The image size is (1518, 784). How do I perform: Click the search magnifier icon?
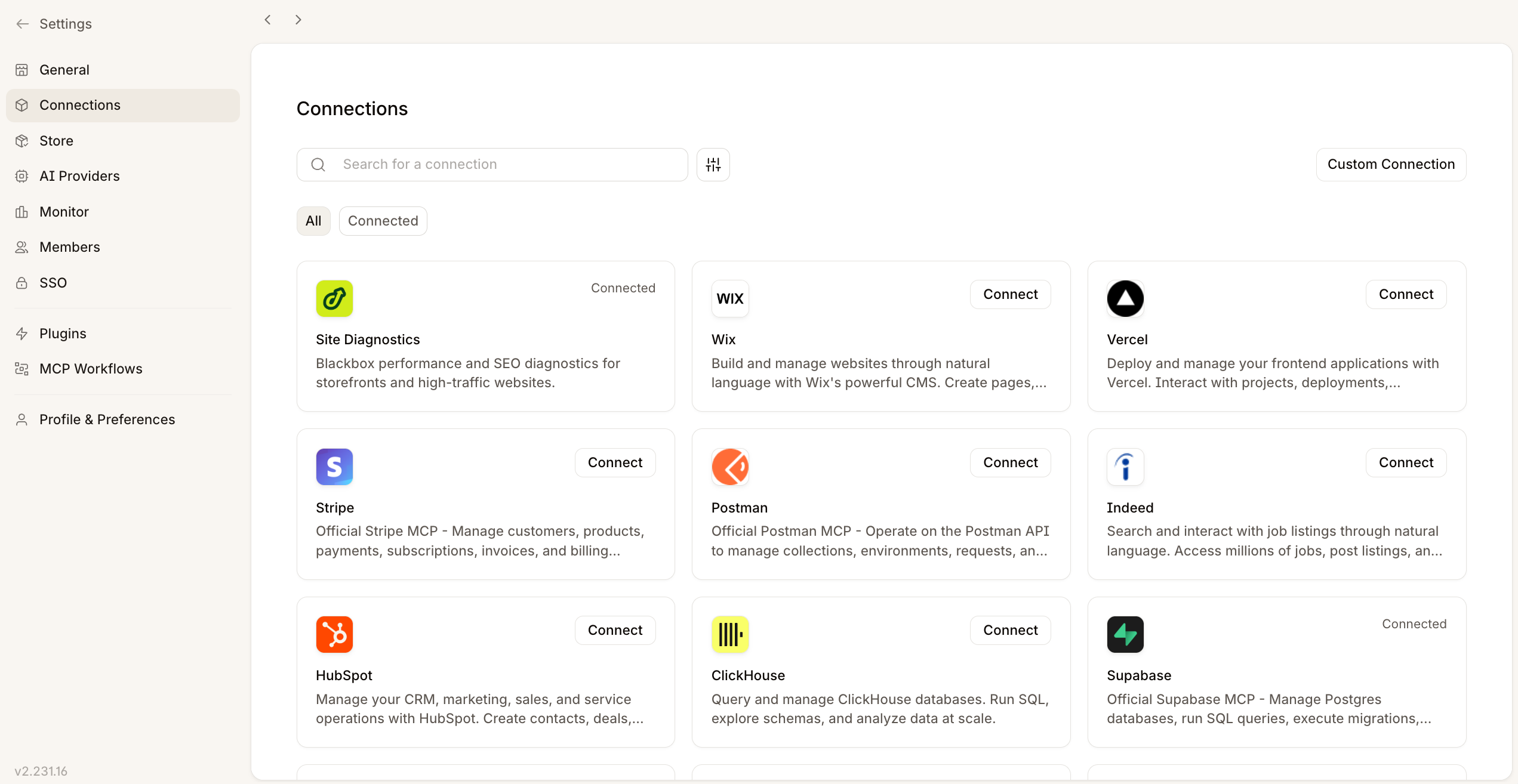tap(319, 165)
